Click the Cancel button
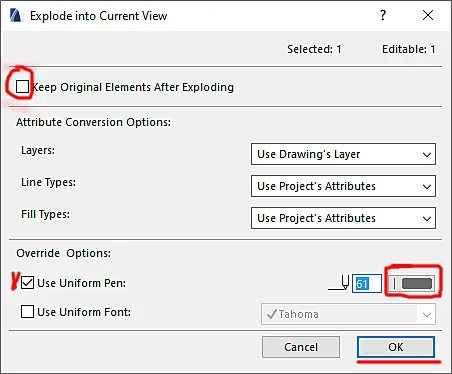Screen dimensions: 452x374 tap(301, 347)
